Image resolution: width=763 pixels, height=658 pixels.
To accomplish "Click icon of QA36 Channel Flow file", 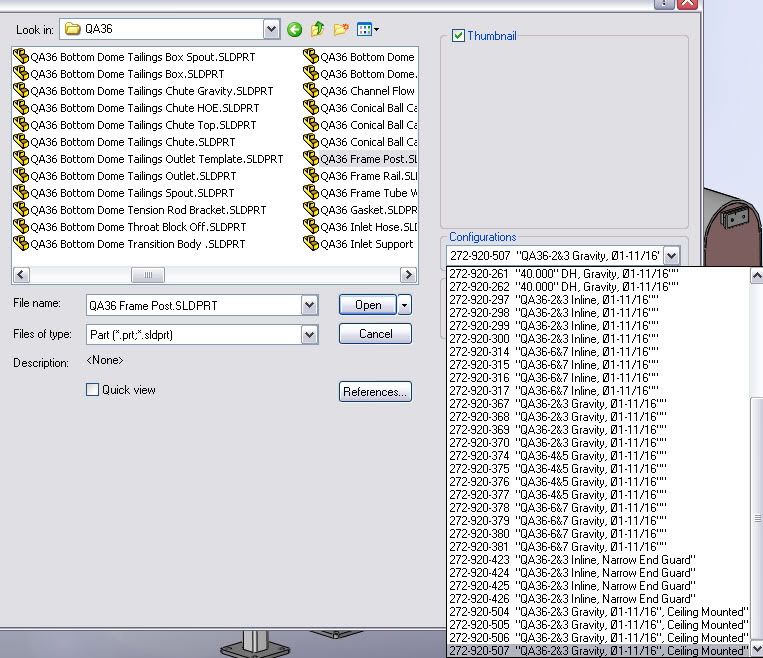I will point(311,91).
